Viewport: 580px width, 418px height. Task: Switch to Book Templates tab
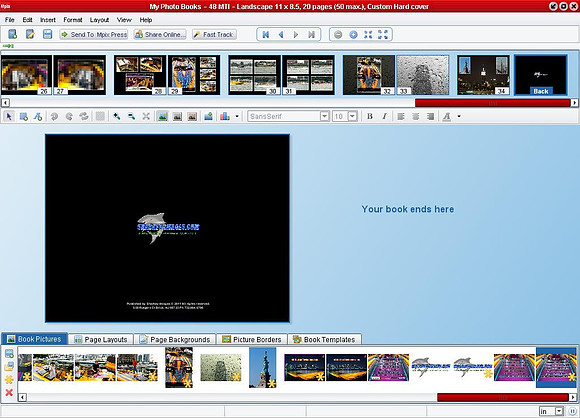(324, 339)
